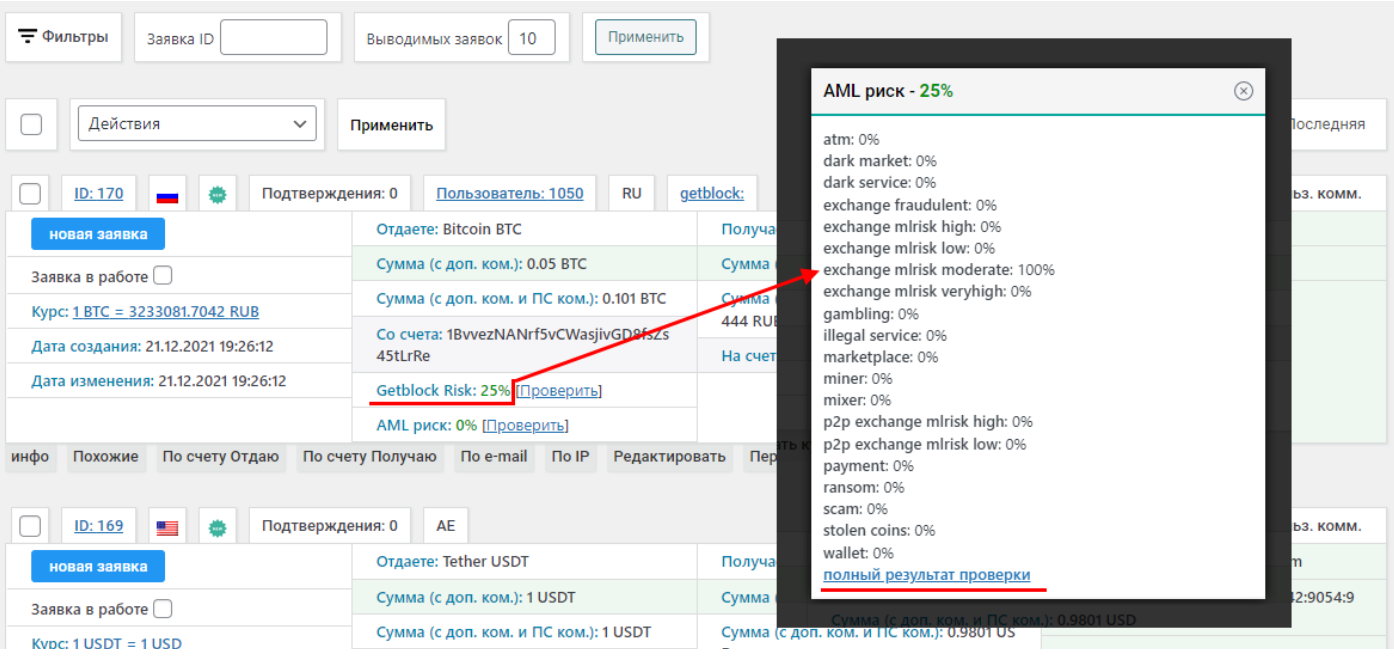Tick the select-all checkbox beside Действия
Screen dimensions: 1394x664
(31, 125)
